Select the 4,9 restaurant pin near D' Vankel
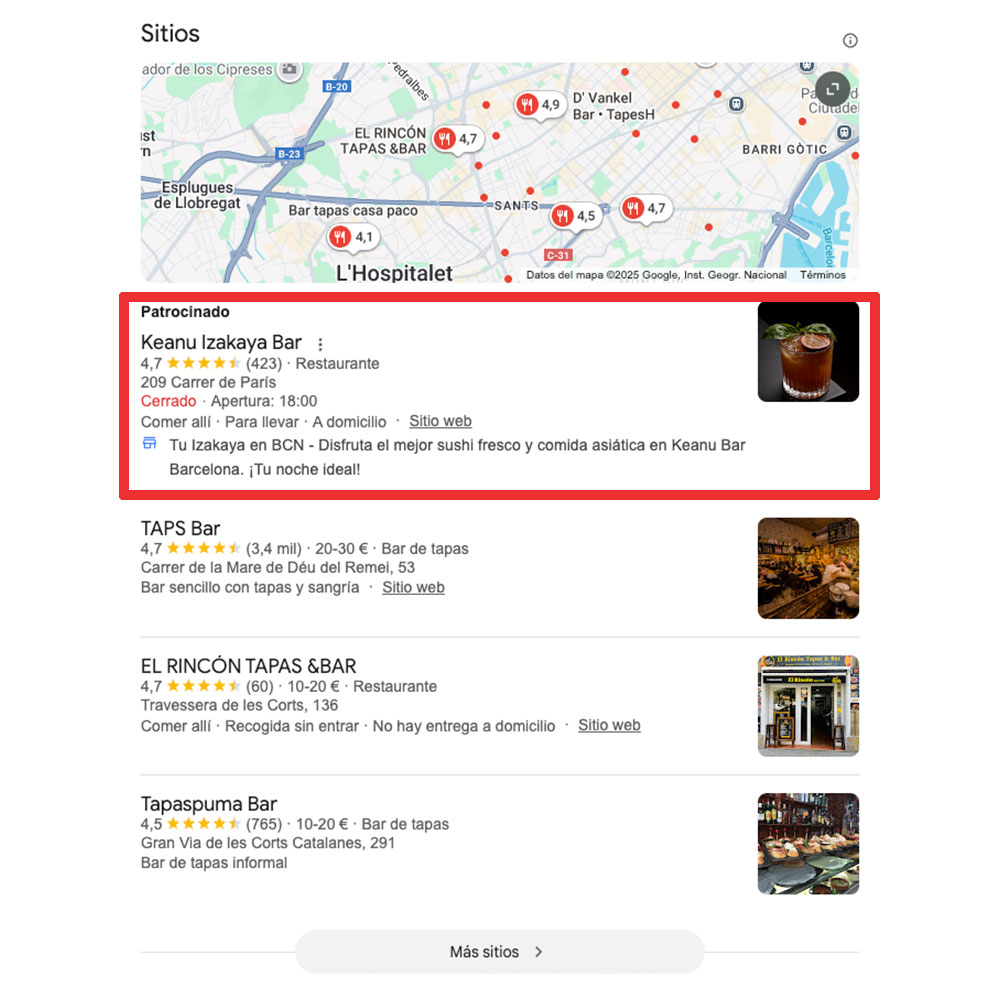This screenshot has height=1000, width=1000. [x=540, y=105]
